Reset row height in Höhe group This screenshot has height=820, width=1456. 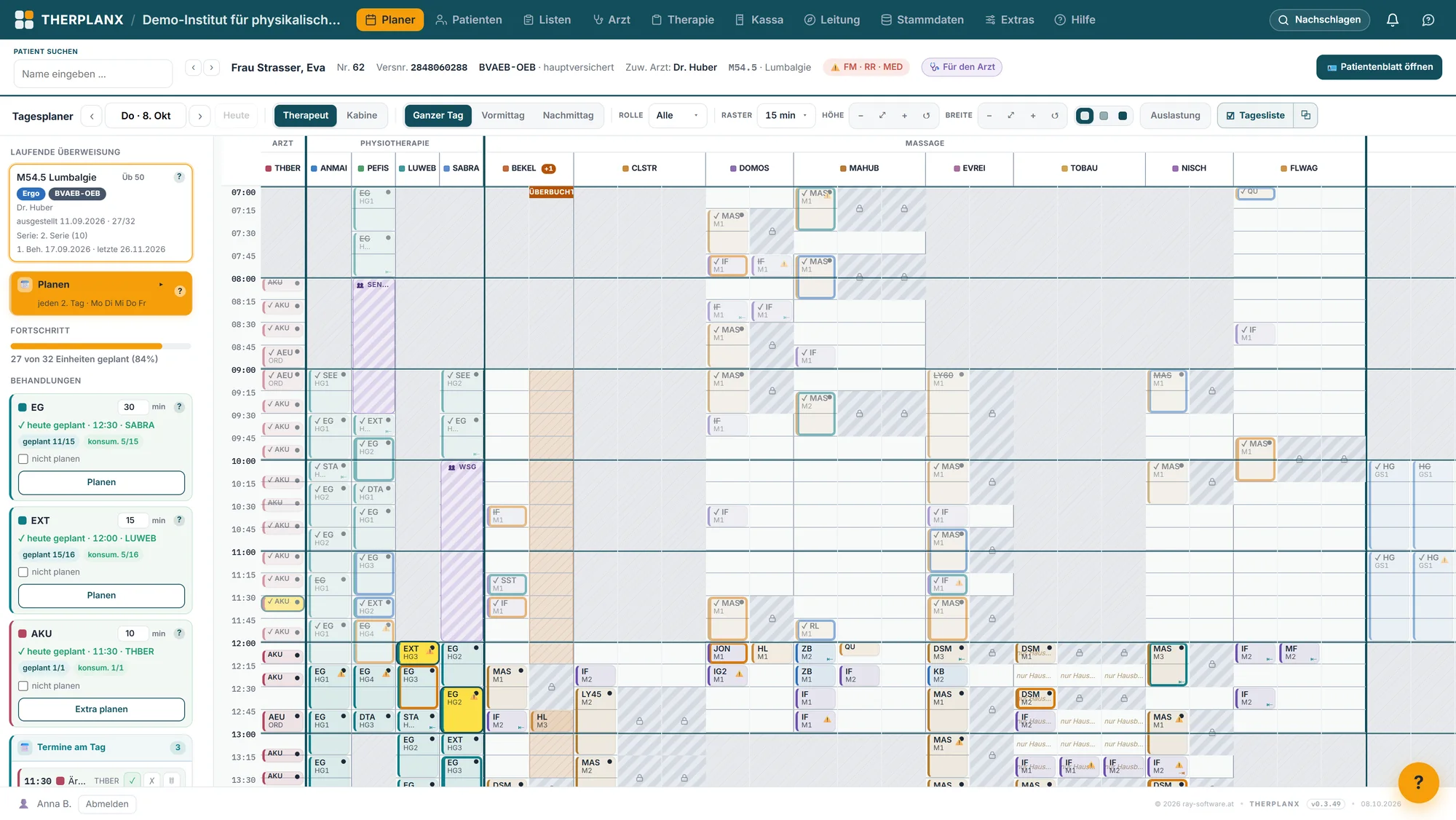[926, 116]
